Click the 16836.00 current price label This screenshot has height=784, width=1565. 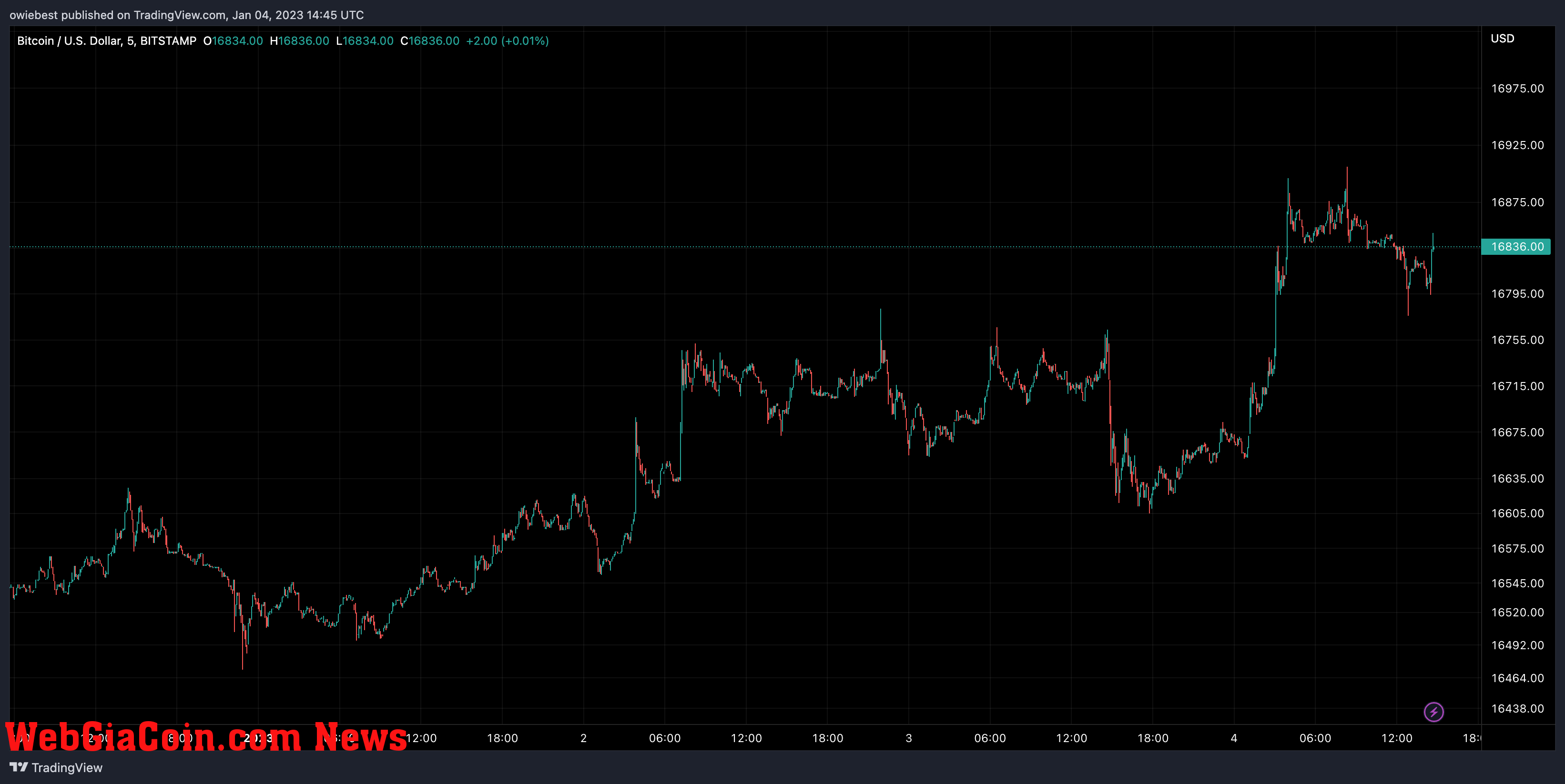point(1516,247)
